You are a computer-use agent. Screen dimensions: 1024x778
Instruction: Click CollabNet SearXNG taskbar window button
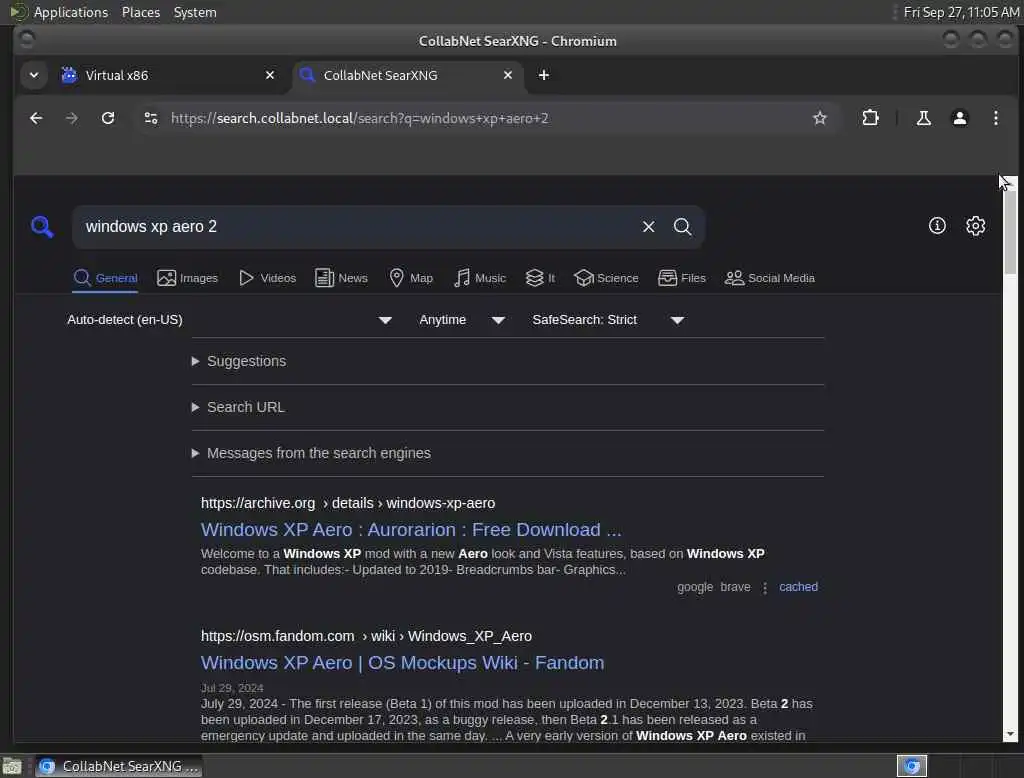click(119, 766)
